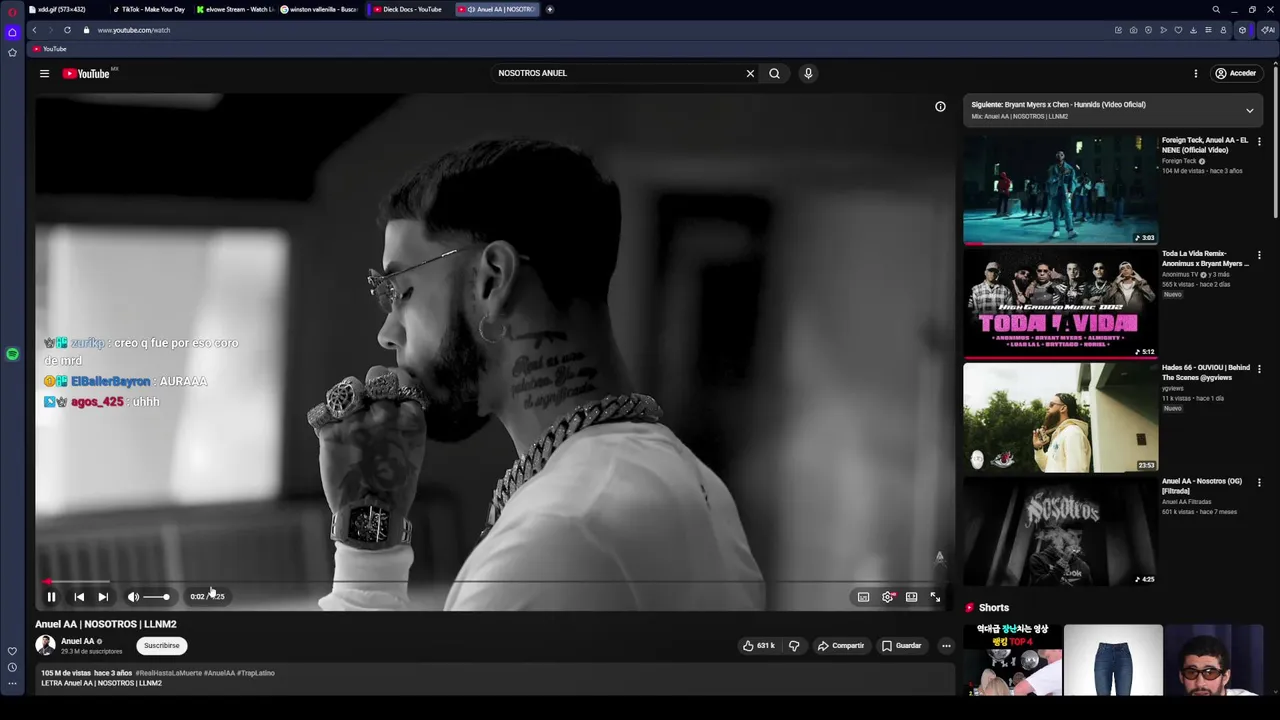Open options for Toda La Vida Remix
The width and height of the screenshot is (1280, 720).
[1259, 256]
